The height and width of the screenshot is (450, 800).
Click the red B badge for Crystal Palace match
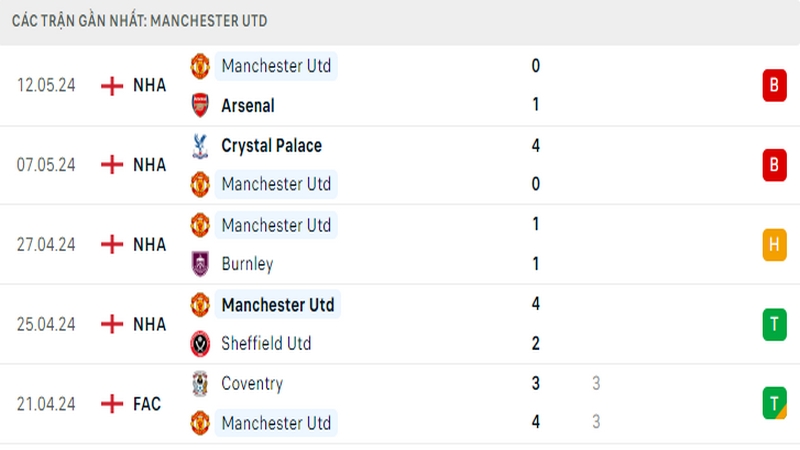(x=774, y=165)
